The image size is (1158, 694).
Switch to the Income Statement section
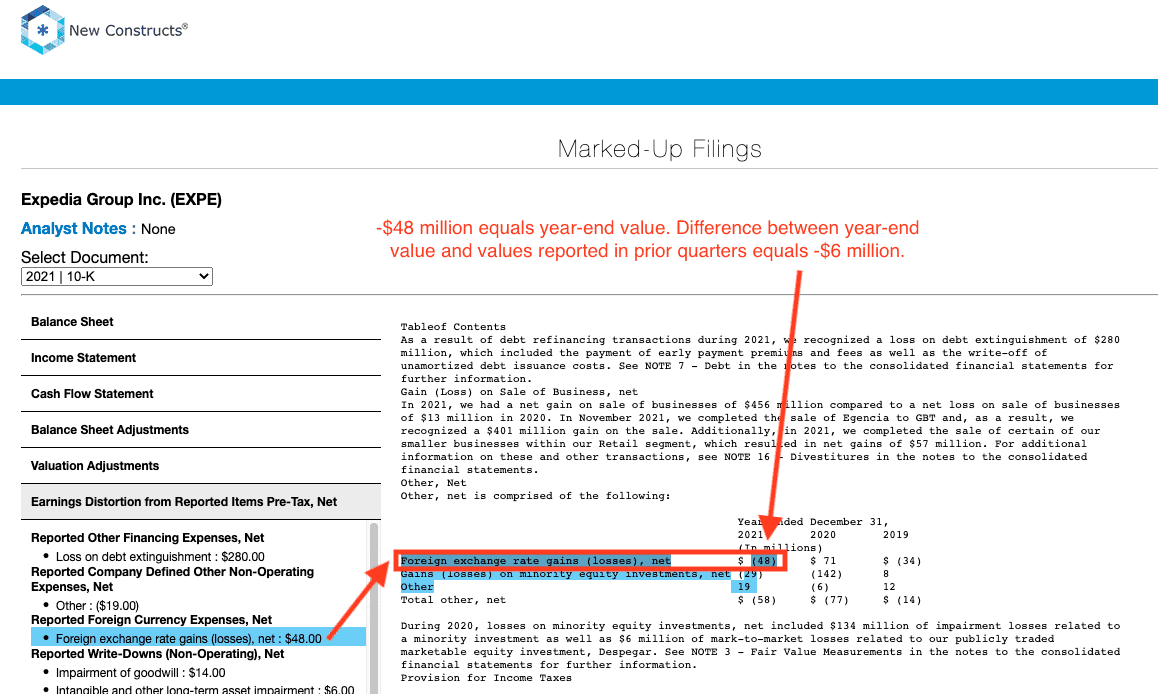[83, 358]
